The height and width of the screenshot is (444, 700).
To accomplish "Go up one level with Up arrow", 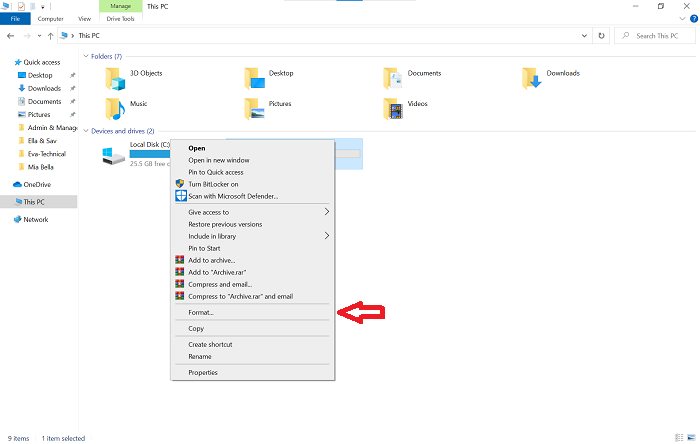I will tap(50, 36).
